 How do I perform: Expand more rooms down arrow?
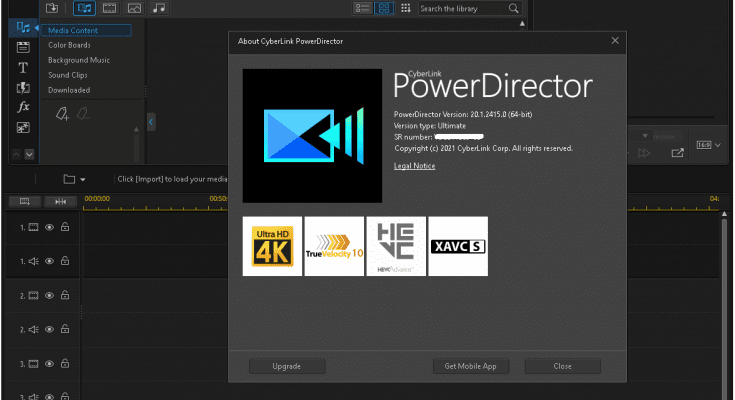pyautogui.click(x=30, y=154)
